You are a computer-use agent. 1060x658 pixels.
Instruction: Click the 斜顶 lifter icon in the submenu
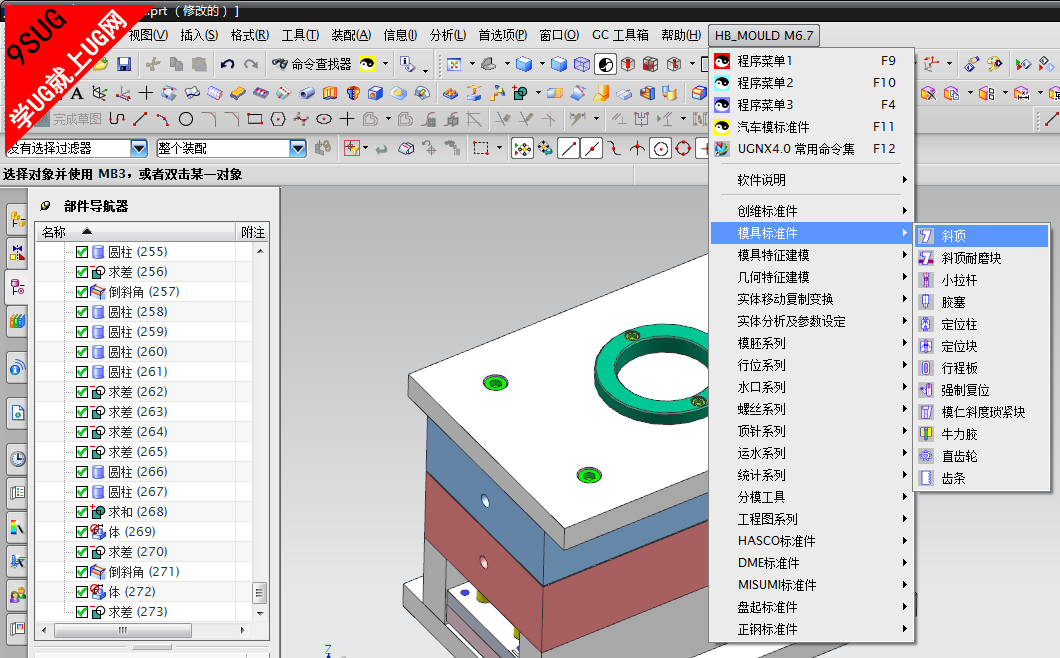tap(926, 236)
